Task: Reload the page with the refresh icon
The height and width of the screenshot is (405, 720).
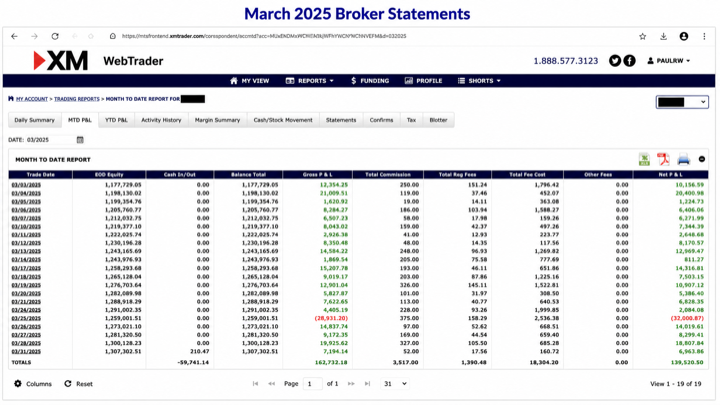Action: [x=55, y=36]
